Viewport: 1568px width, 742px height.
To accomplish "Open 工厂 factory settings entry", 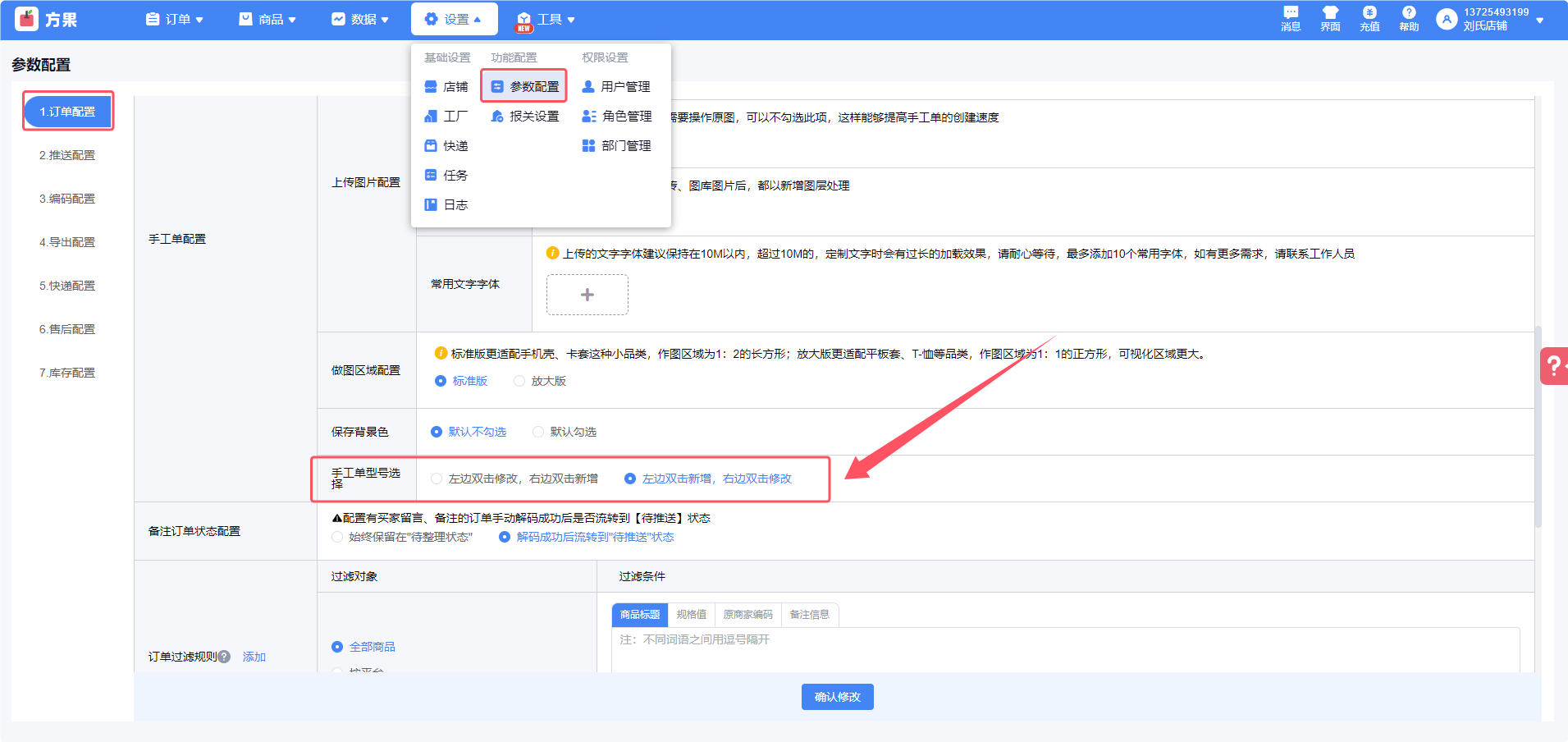I will point(446,117).
